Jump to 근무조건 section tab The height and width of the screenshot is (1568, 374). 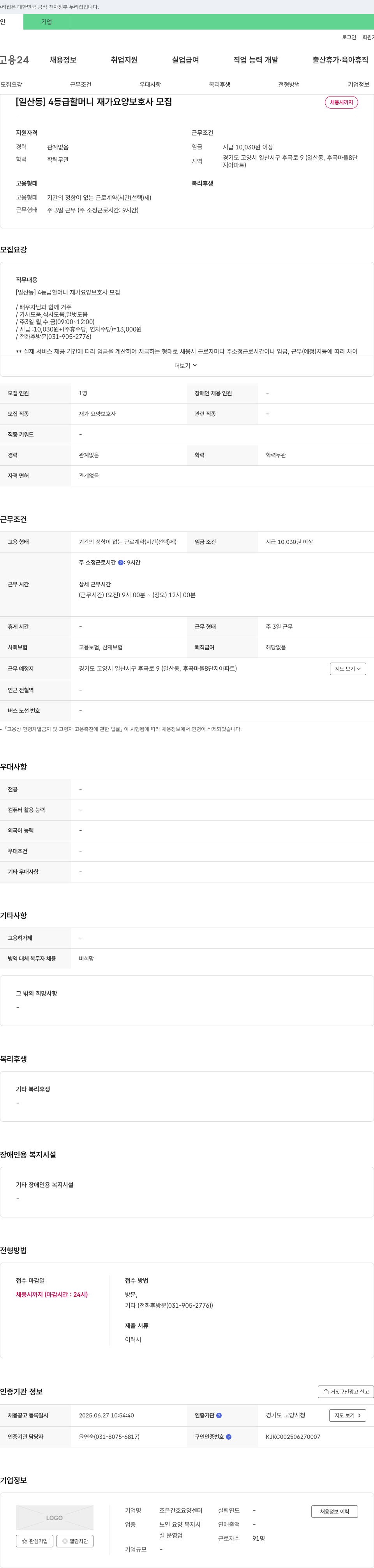point(80,84)
